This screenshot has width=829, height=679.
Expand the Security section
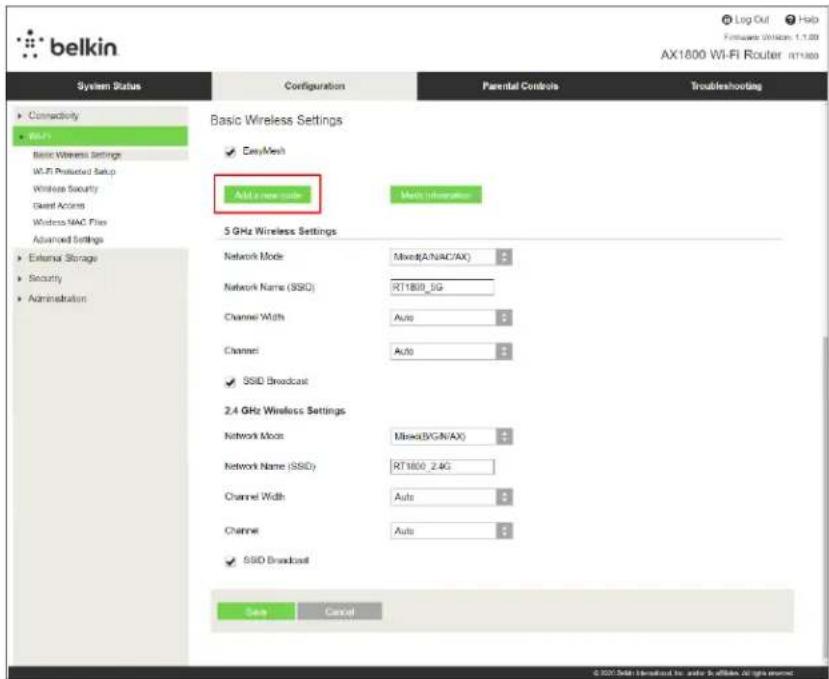tap(100, 278)
